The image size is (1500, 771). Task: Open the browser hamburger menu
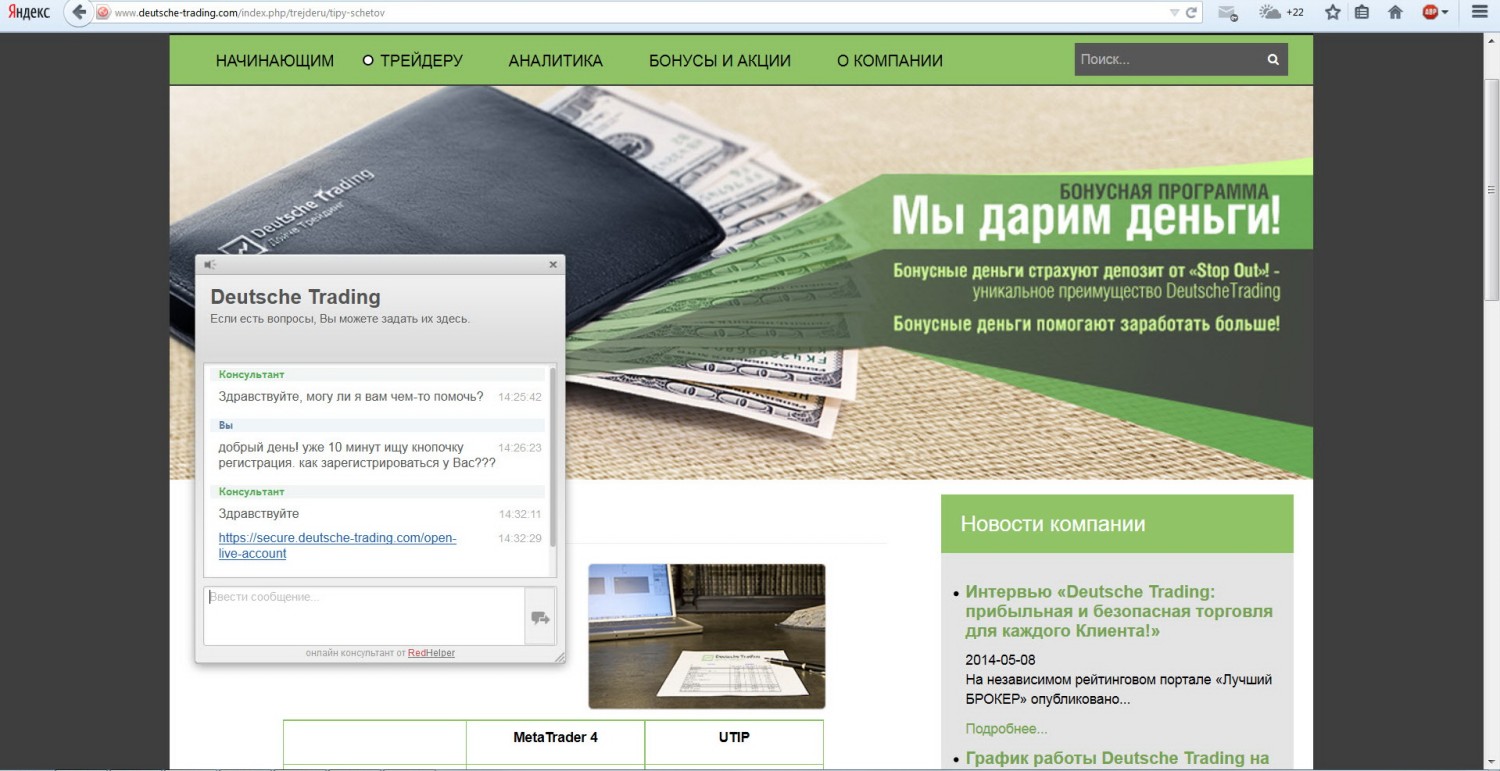tap(1480, 13)
